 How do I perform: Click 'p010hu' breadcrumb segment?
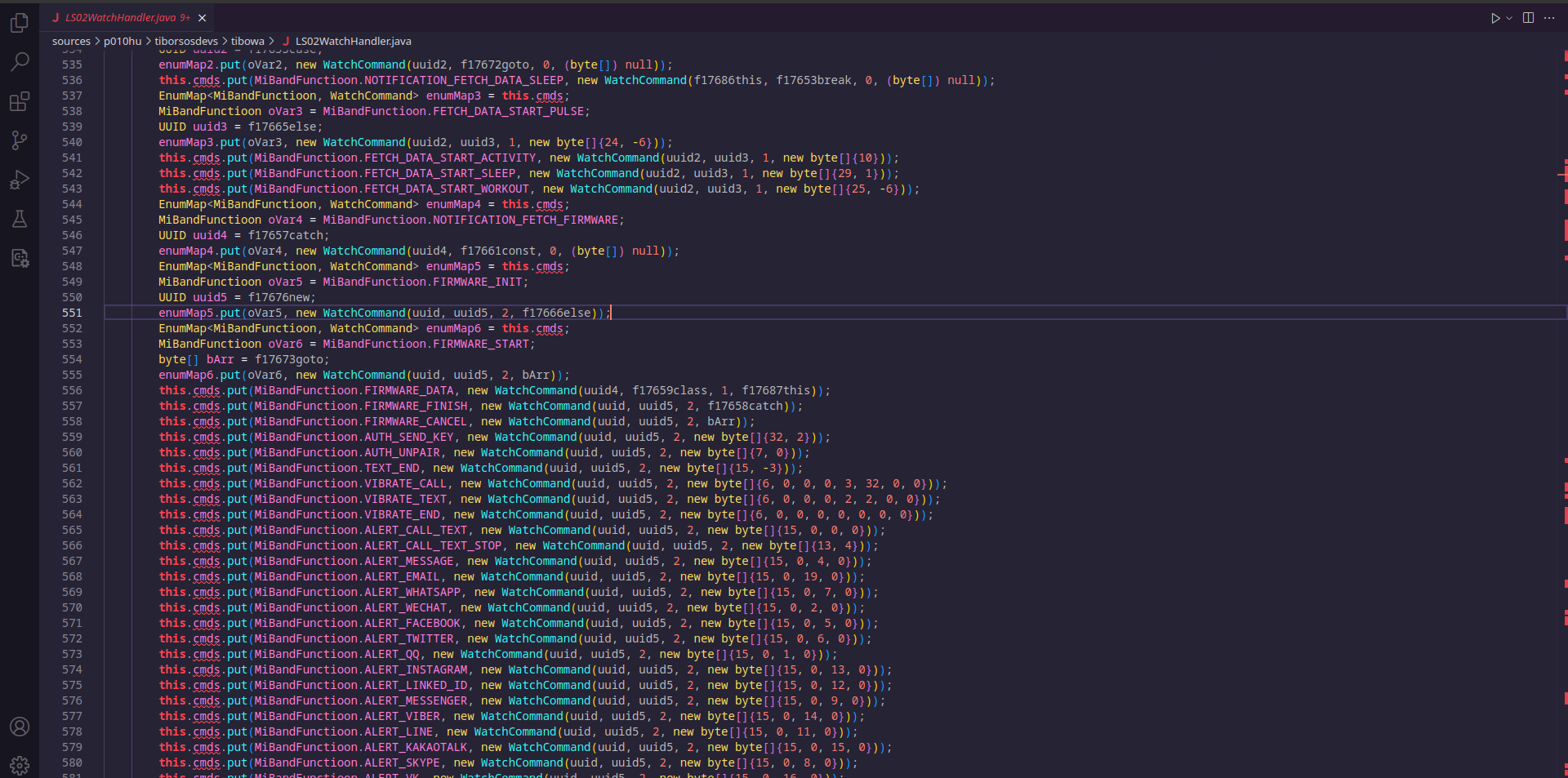pos(122,41)
